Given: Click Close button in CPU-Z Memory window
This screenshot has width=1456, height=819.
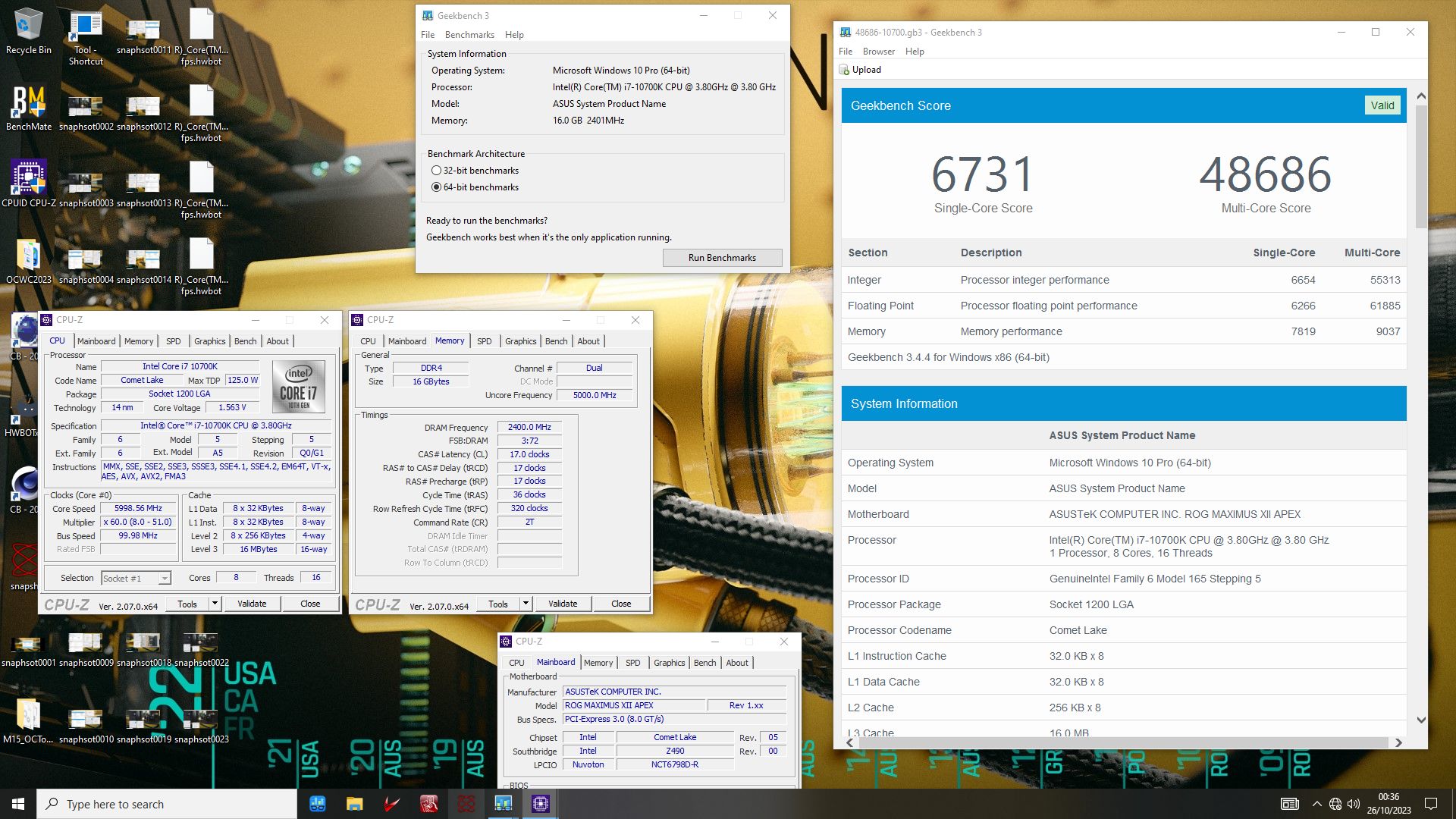Looking at the screenshot, I should pos(621,604).
